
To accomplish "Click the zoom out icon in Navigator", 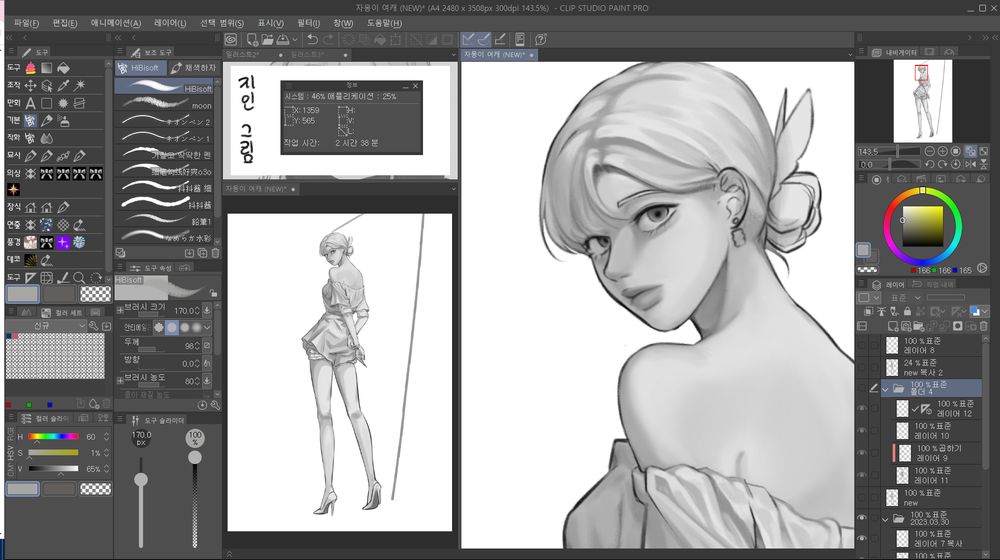I will (929, 151).
